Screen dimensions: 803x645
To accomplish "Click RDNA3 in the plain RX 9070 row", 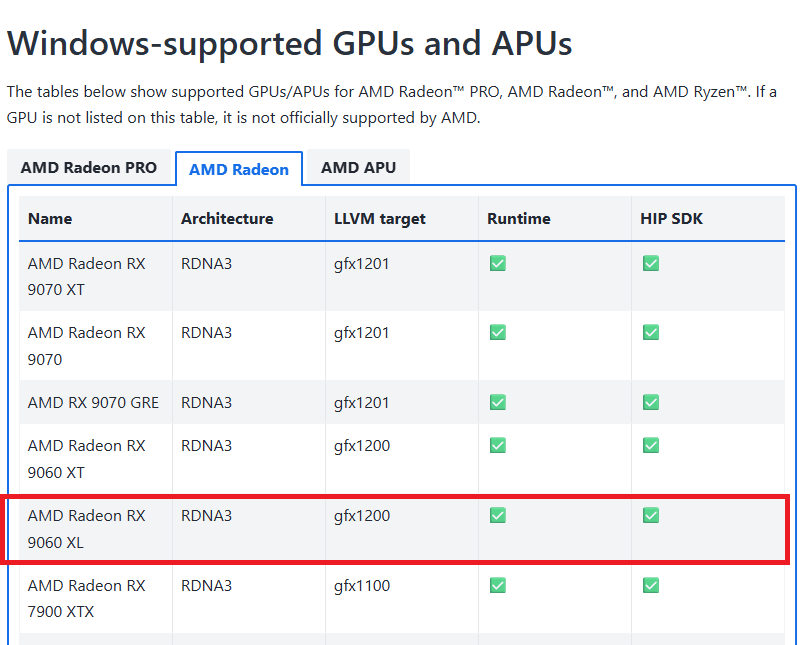I will click(206, 333).
